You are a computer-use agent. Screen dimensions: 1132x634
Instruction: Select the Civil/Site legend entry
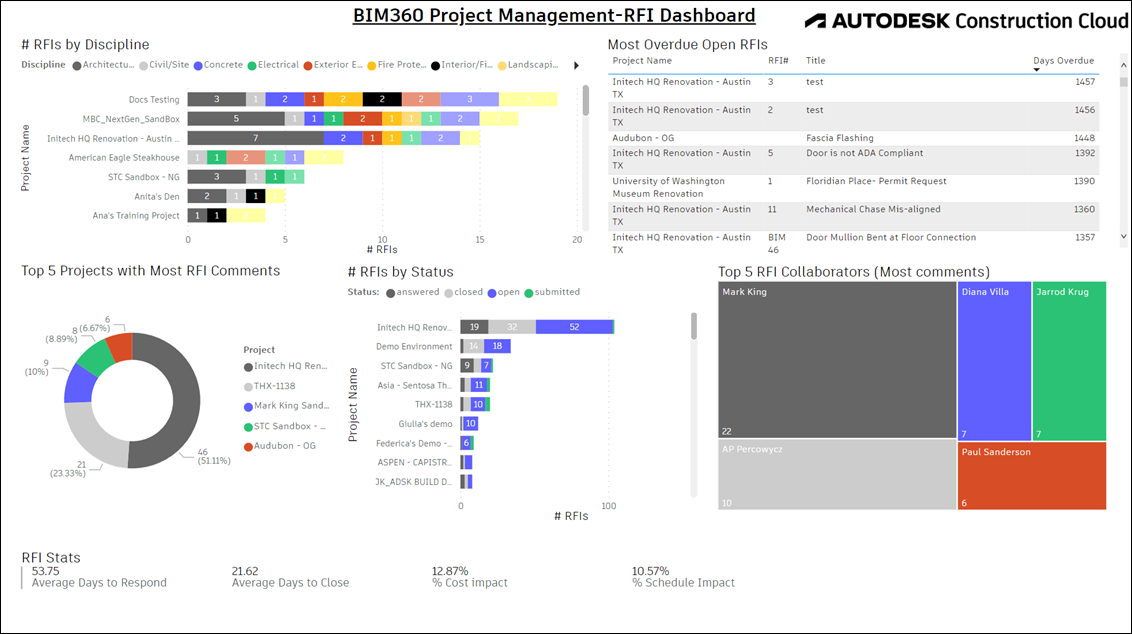[x=164, y=65]
